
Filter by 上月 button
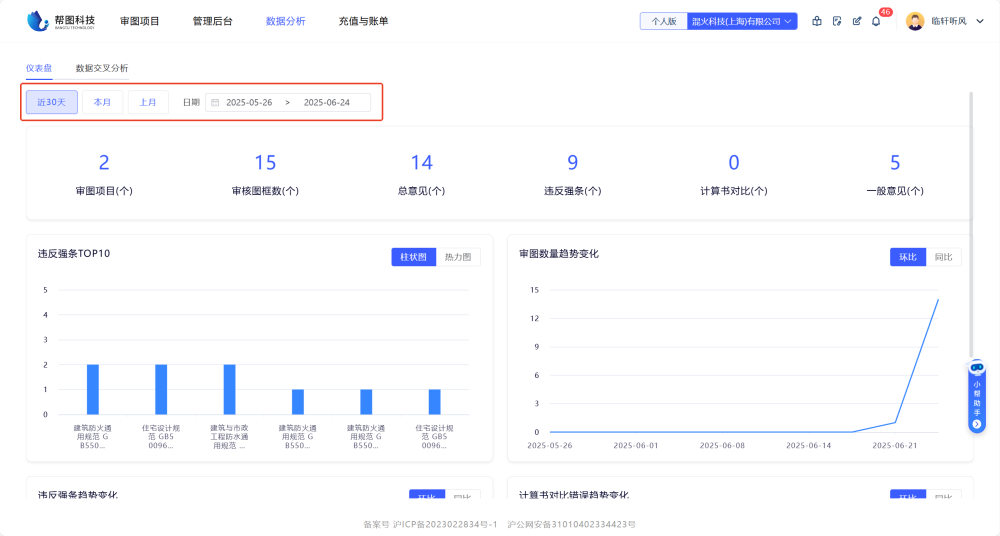click(148, 102)
